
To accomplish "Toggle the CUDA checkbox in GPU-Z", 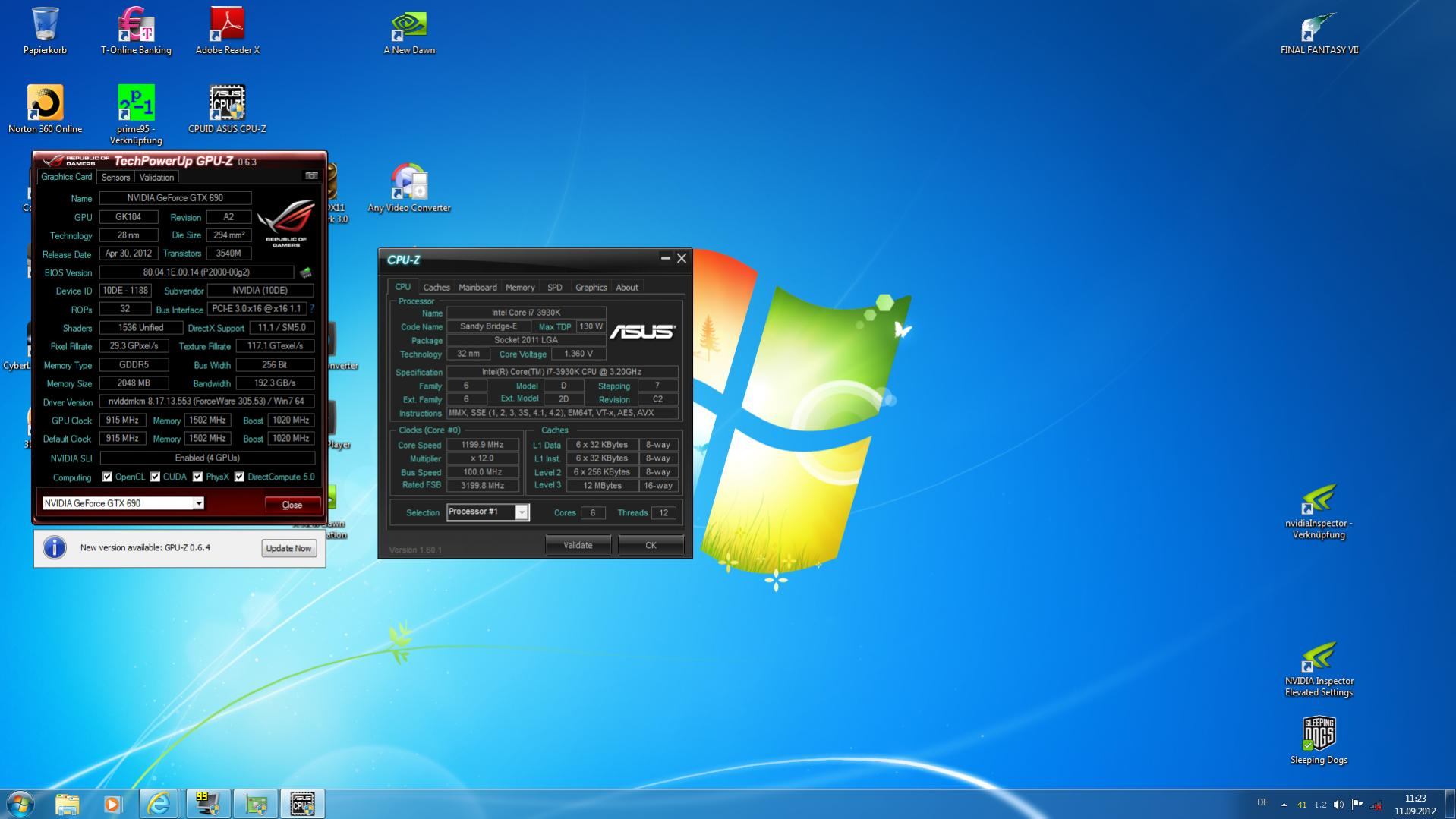I will click(x=155, y=477).
